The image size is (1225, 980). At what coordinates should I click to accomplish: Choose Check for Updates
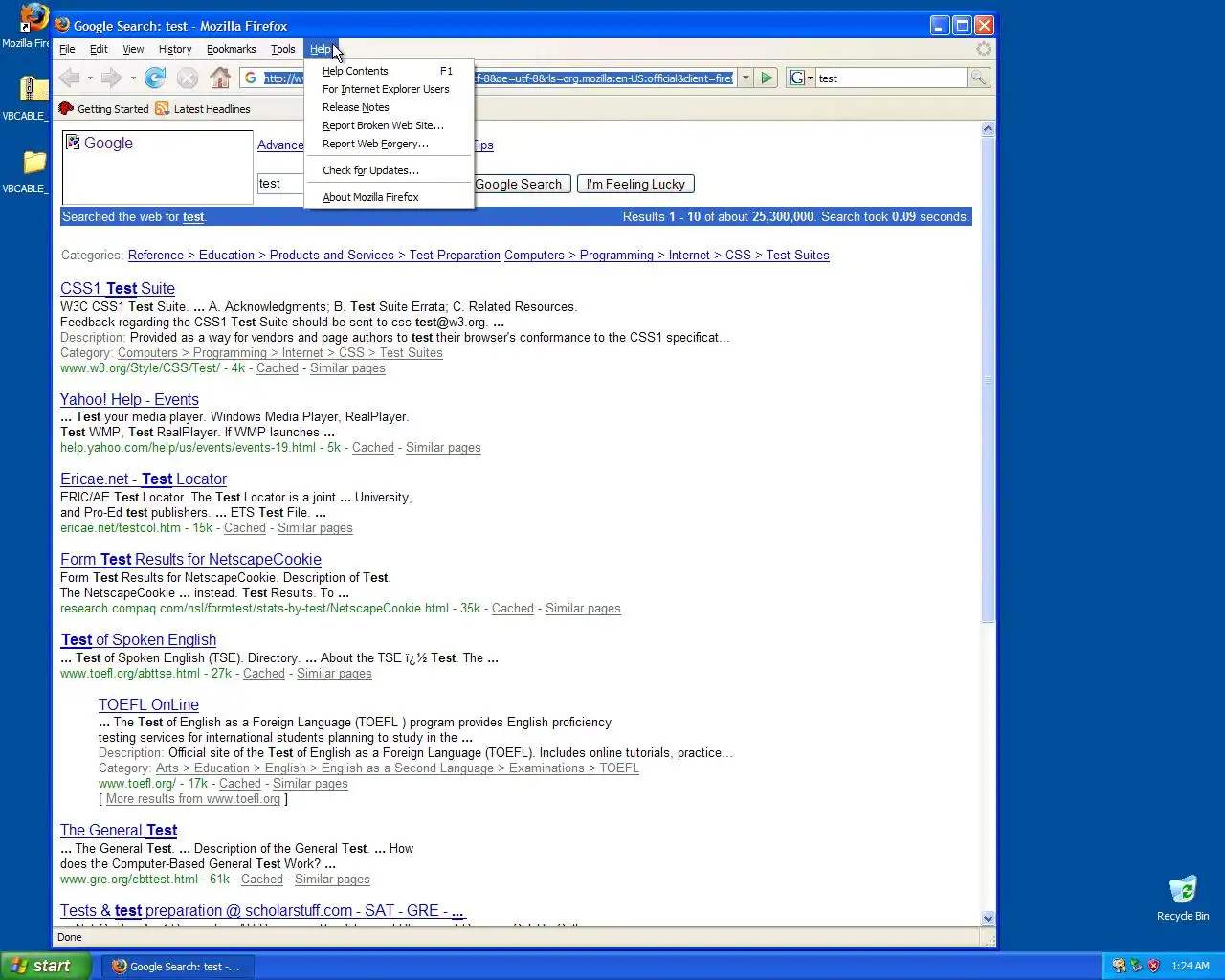[x=389, y=170]
